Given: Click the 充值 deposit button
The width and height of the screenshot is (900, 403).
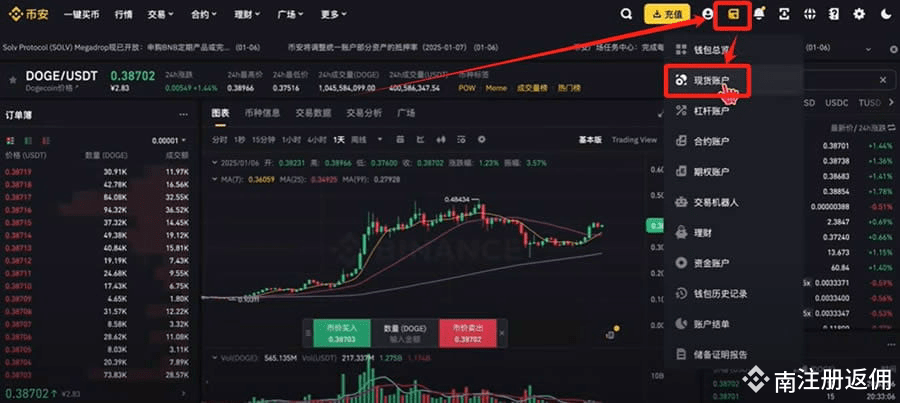Looking at the screenshot, I should (666, 15).
